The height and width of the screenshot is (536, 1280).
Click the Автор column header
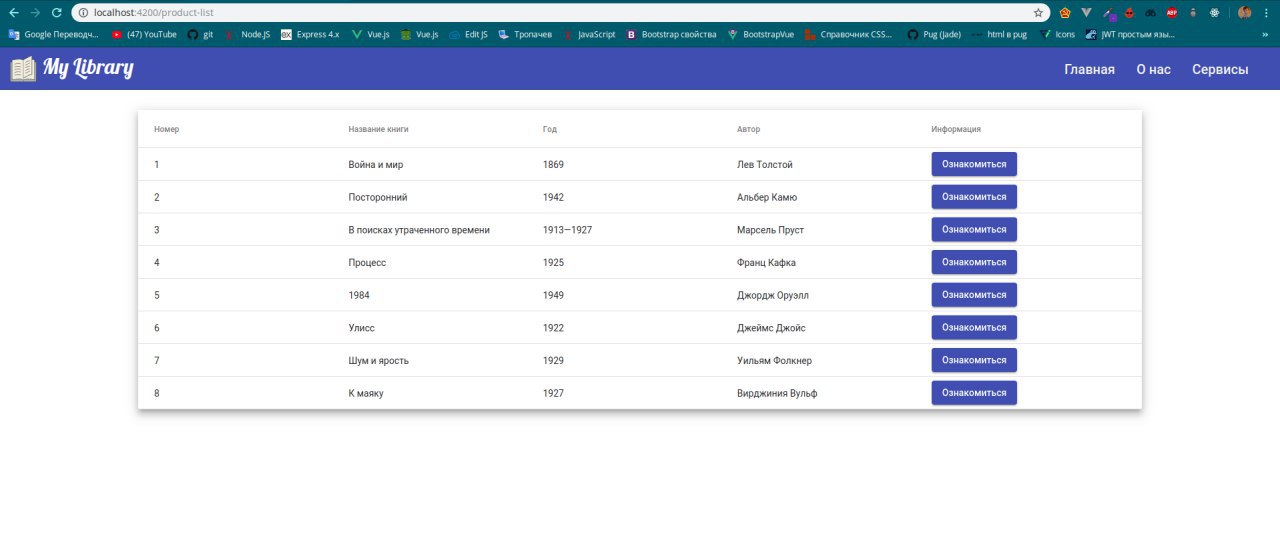click(748, 129)
